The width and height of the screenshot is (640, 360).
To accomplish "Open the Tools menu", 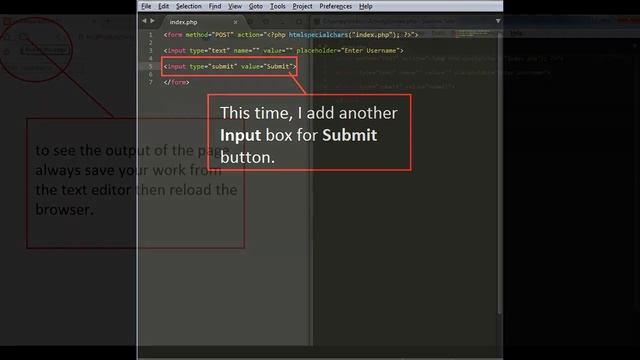I will 278,6.
